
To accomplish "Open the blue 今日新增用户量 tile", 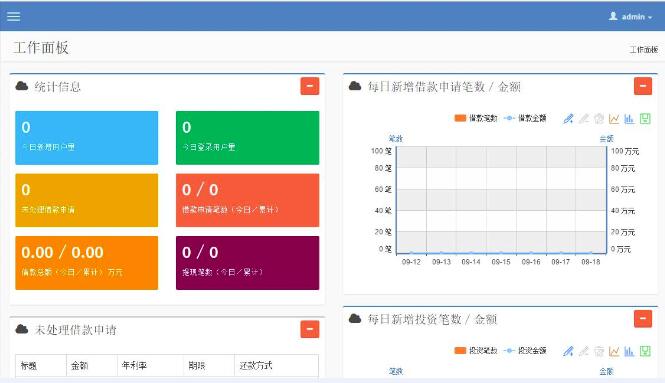I will click(x=87, y=138).
